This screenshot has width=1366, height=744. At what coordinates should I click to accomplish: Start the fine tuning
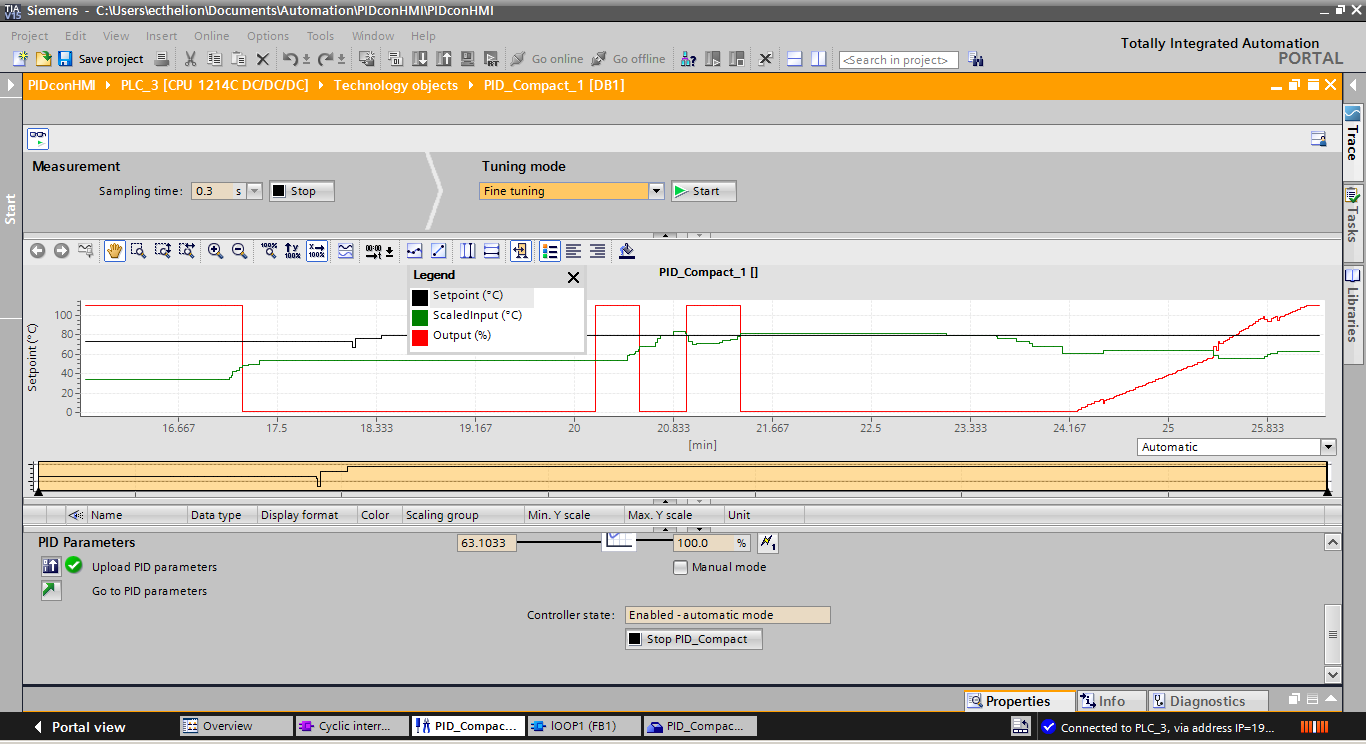click(x=704, y=191)
